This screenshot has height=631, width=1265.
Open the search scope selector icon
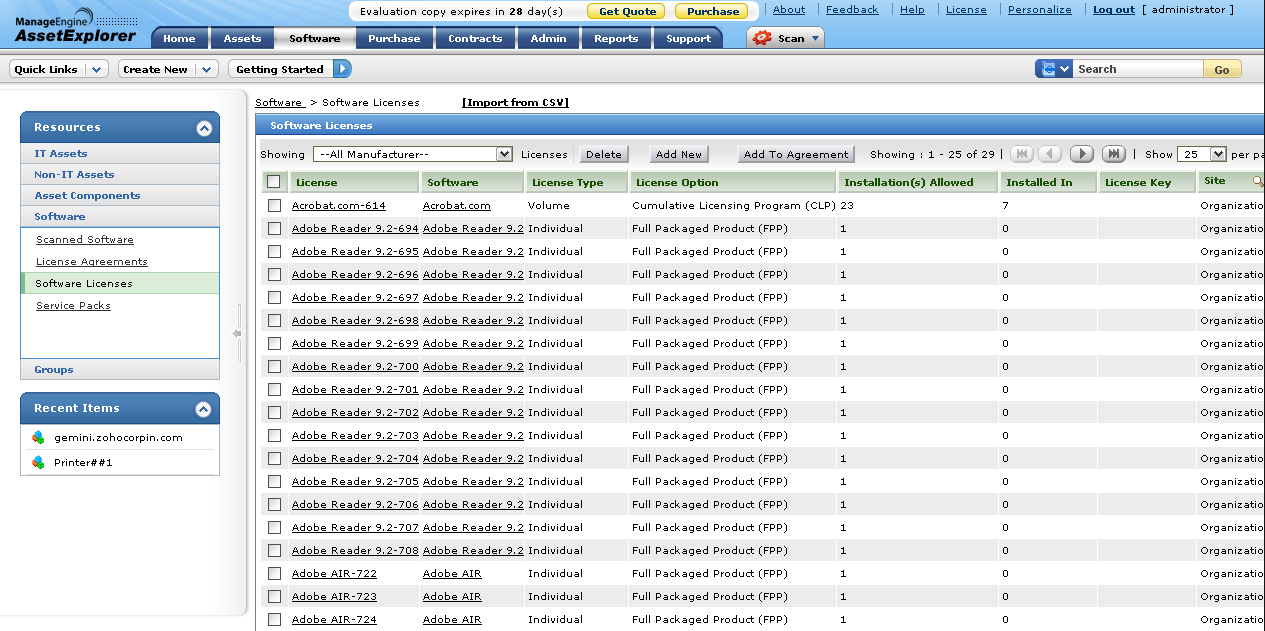(1054, 69)
